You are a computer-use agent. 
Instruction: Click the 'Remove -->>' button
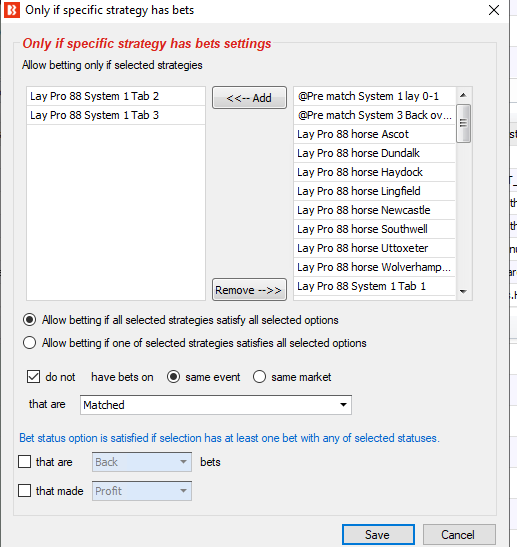click(x=249, y=290)
